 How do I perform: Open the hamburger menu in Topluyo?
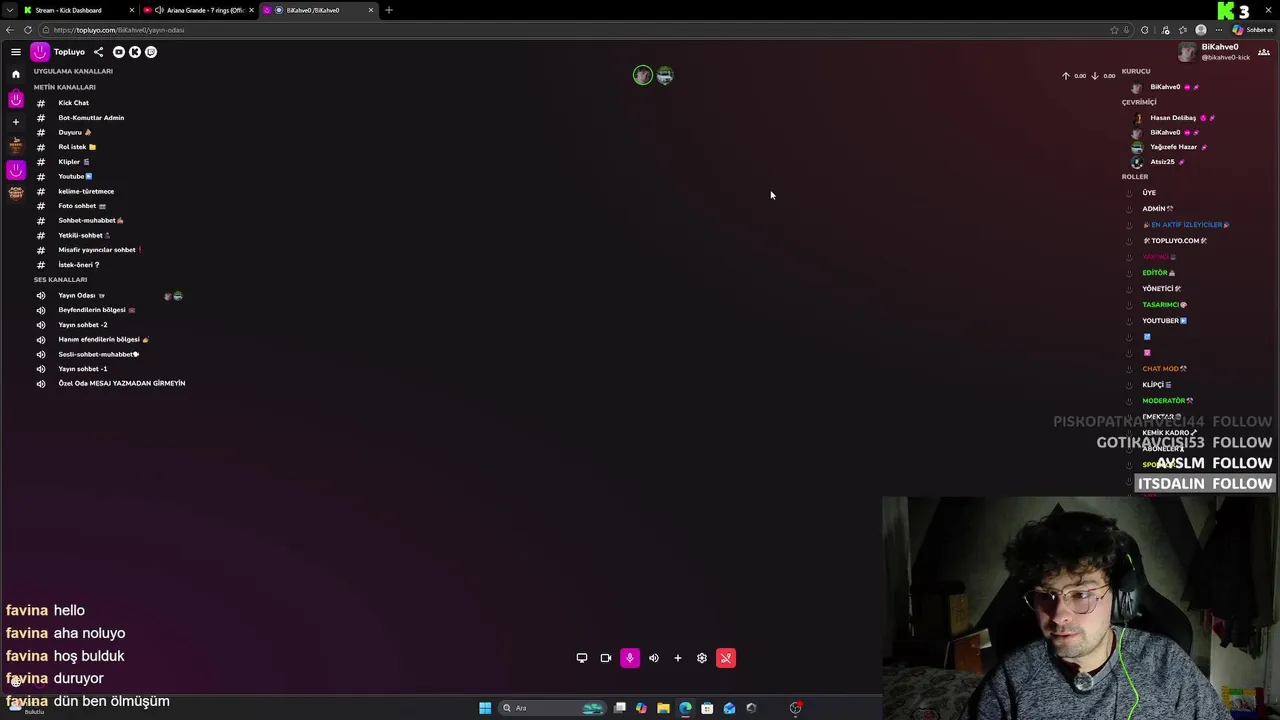16,52
